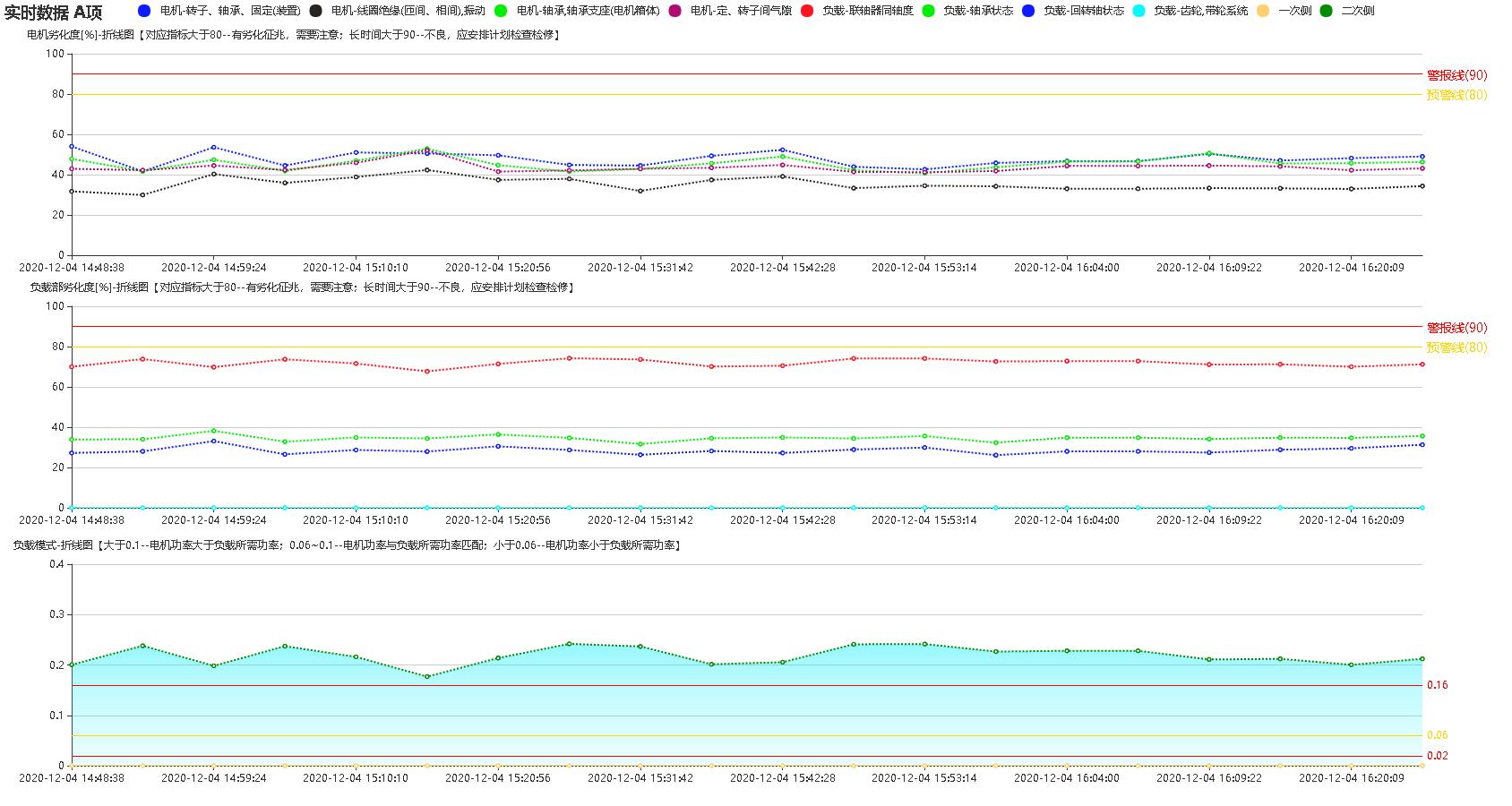
Task: Click load-side chart timestamp 2020-12-04 16:04:00
Action: tap(1067, 520)
